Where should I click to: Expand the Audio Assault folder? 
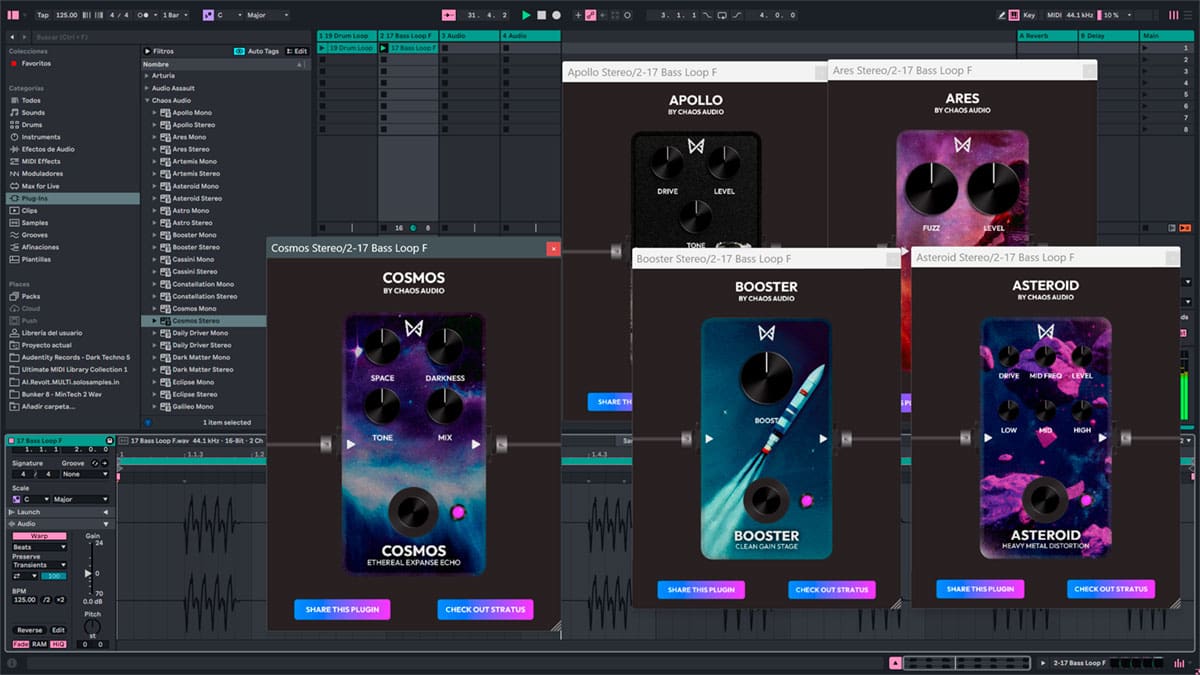(147, 88)
